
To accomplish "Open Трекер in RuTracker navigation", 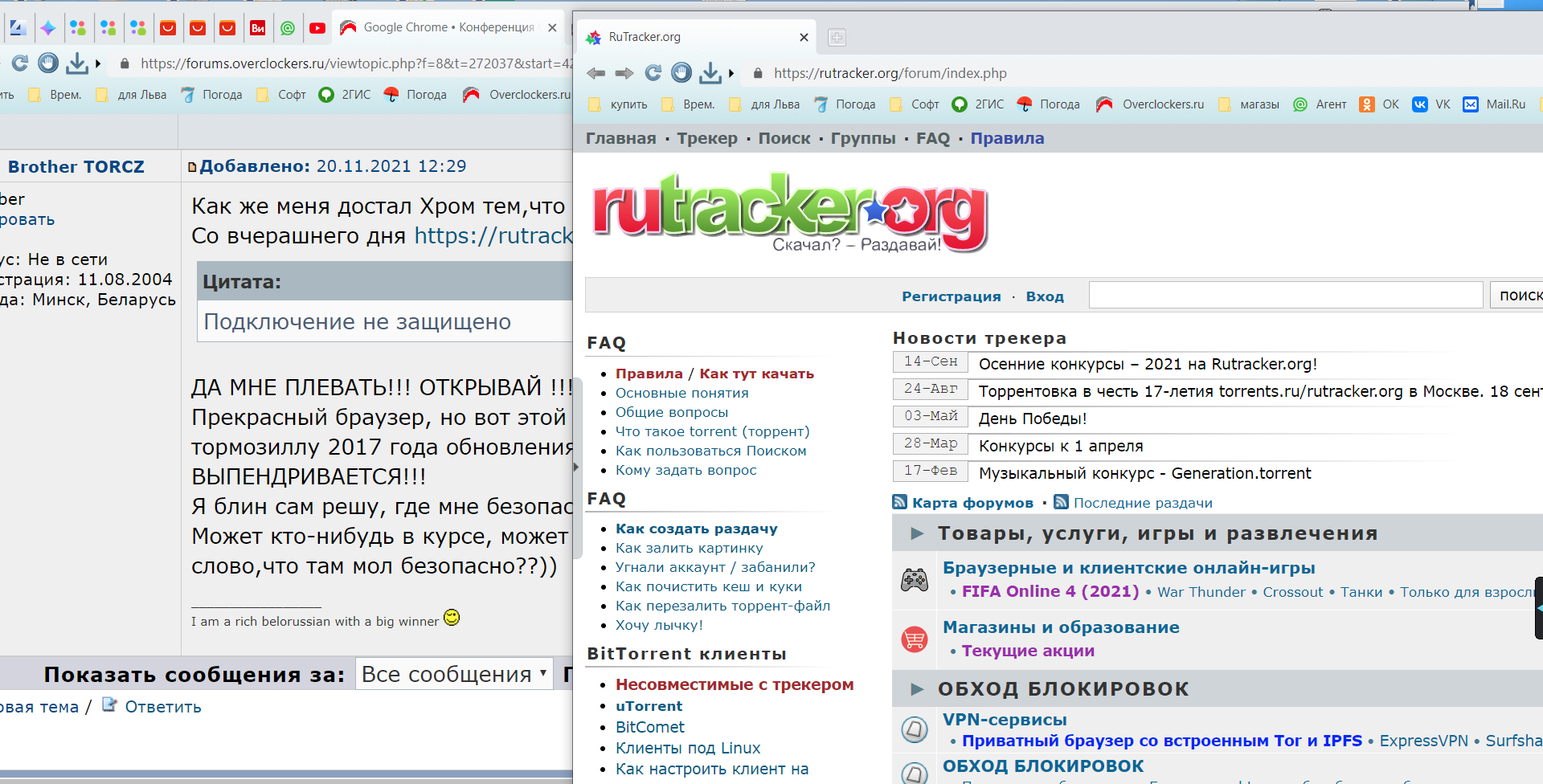I will pyautogui.click(x=707, y=138).
